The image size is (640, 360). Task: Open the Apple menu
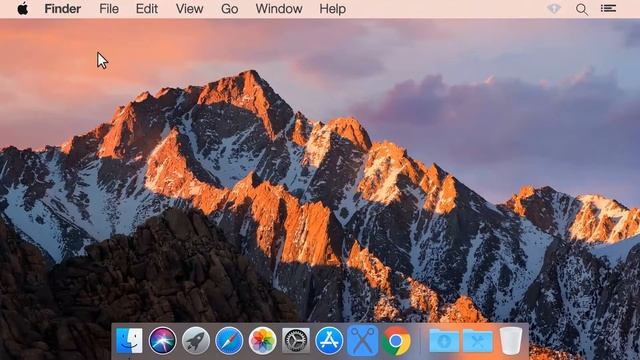pyautogui.click(x=23, y=8)
